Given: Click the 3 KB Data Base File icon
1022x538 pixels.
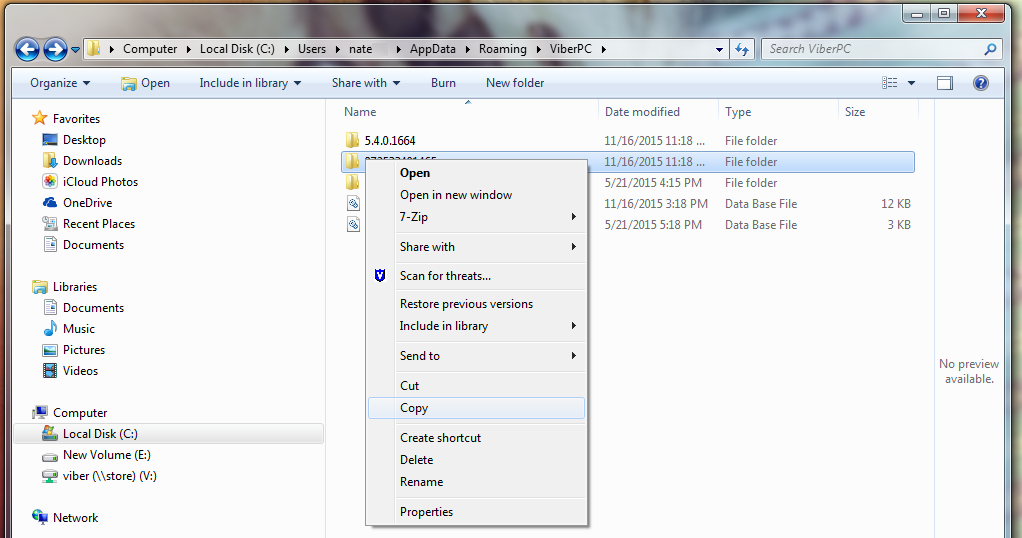Looking at the screenshot, I should 353,224.
